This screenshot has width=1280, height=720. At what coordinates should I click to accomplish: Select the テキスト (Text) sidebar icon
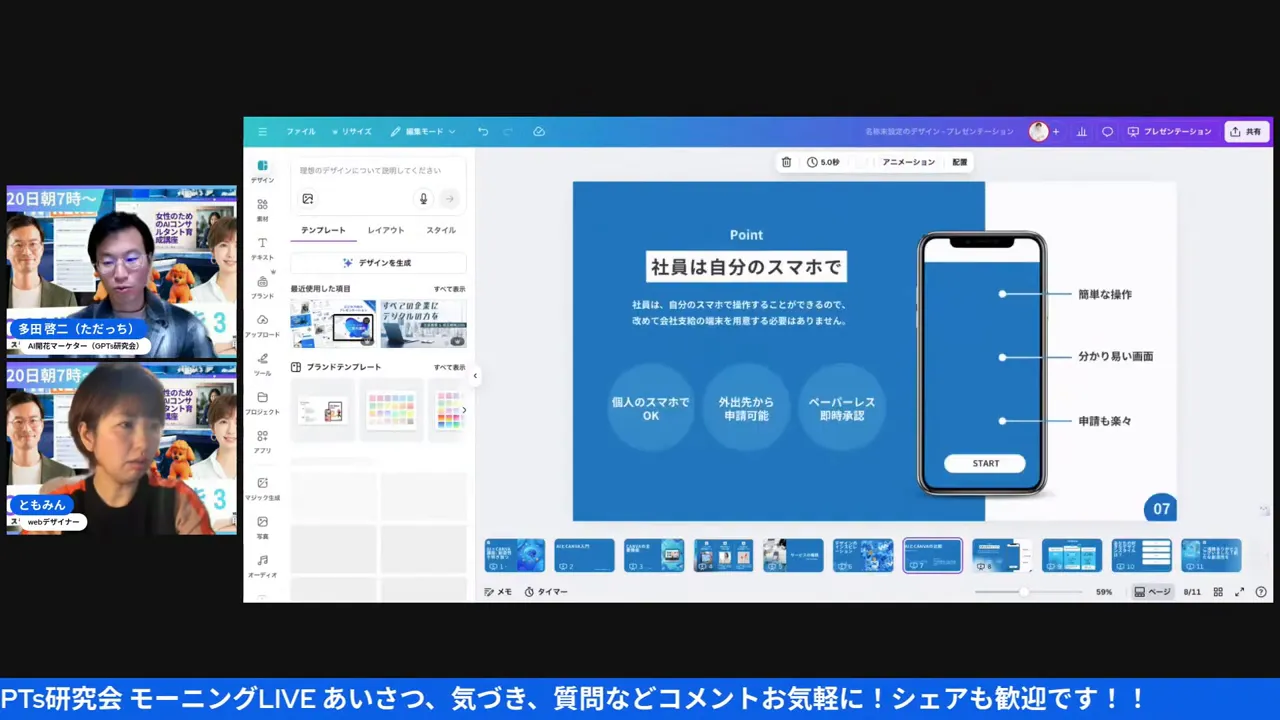[262, 250]
